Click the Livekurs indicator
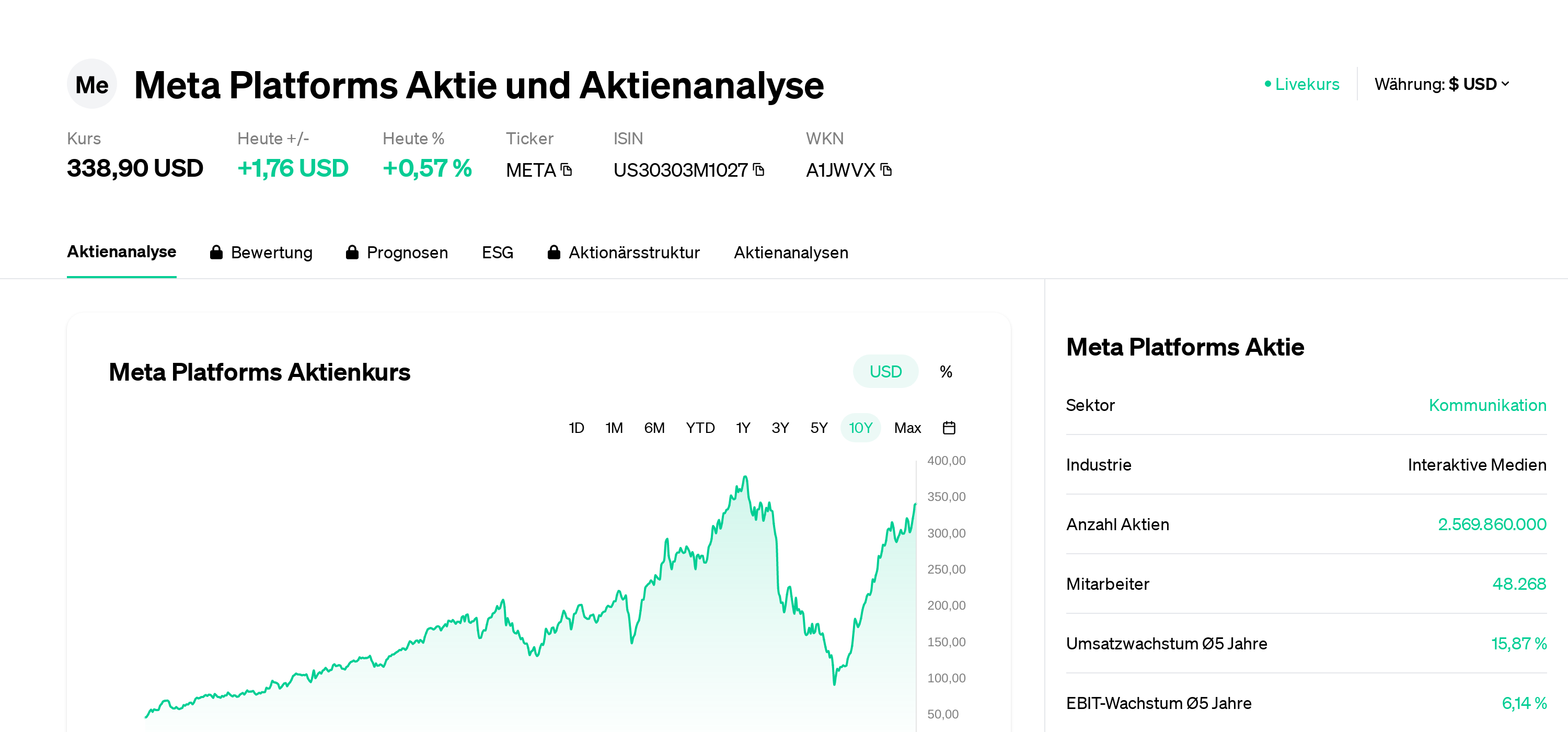This screenshot has height=732, width=1568. pyautogui.click(x=1302, y=84)
